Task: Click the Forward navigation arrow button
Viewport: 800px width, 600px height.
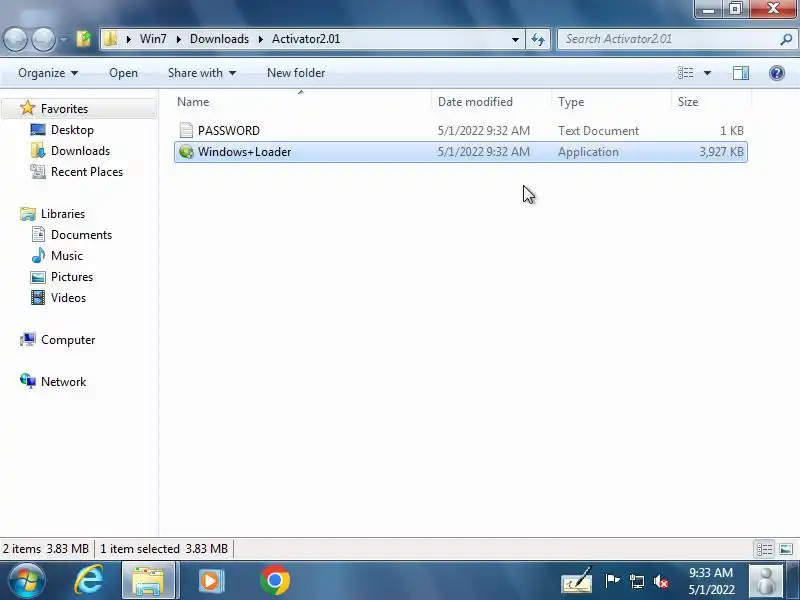Action: coord(43,39)
